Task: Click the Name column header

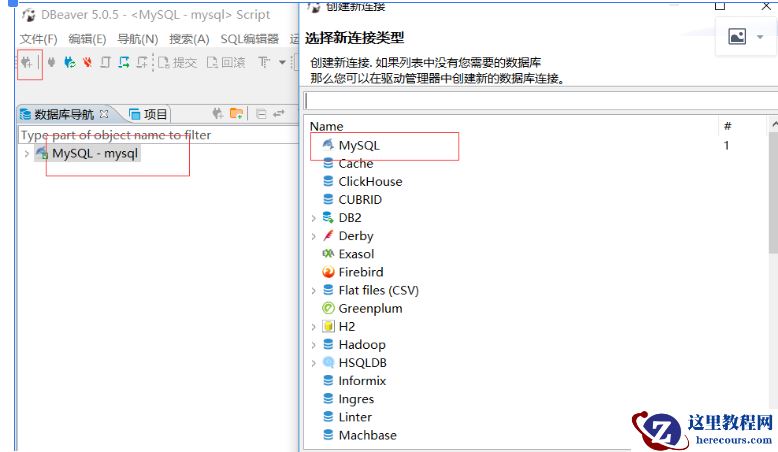Action: click(326, 127)
